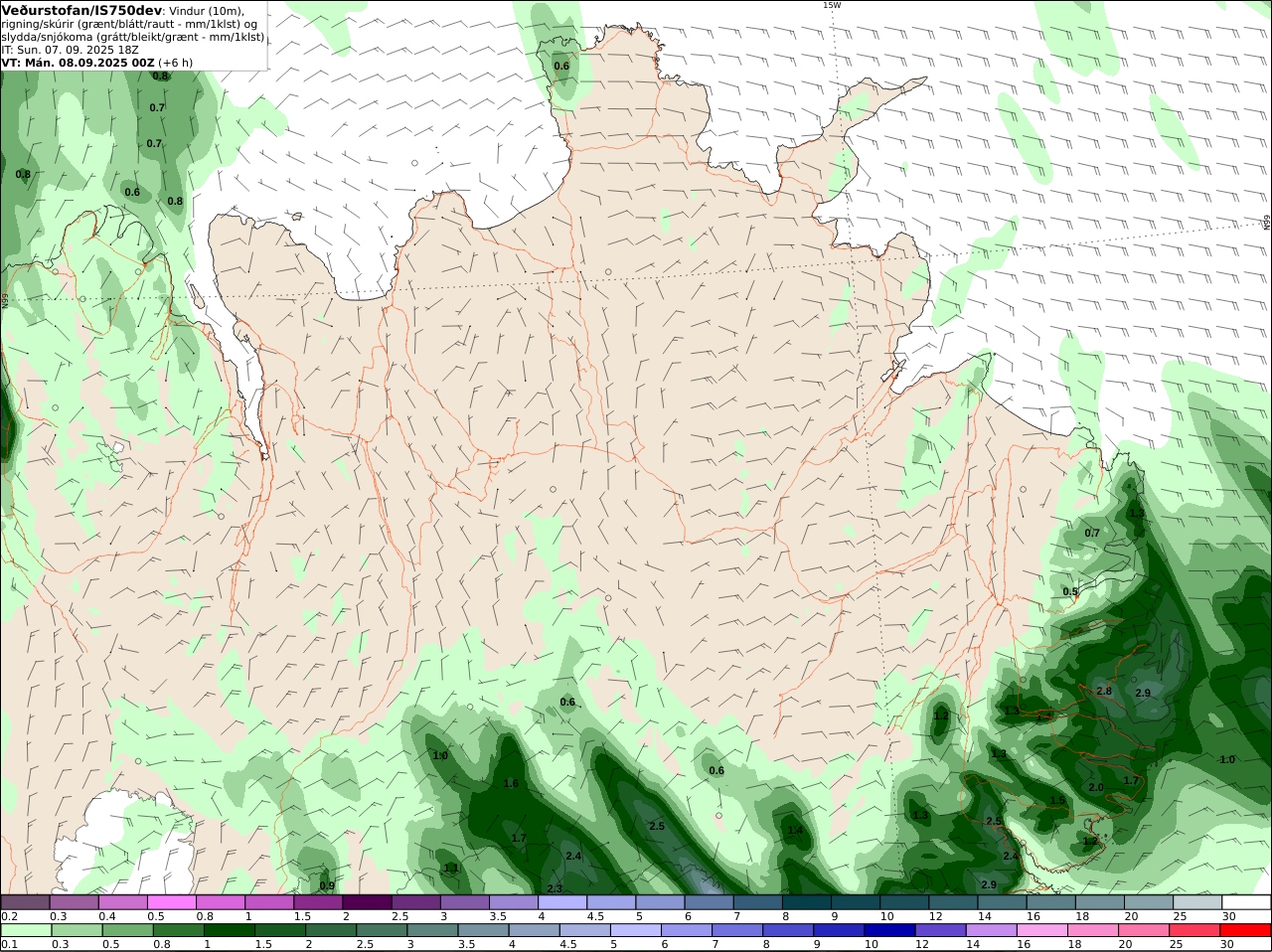Select the red 30 swatch in rain legend
Image resolution: width=1272 pixels, height=952 pixels.
pyautogui.click(x=1246, y=930)
